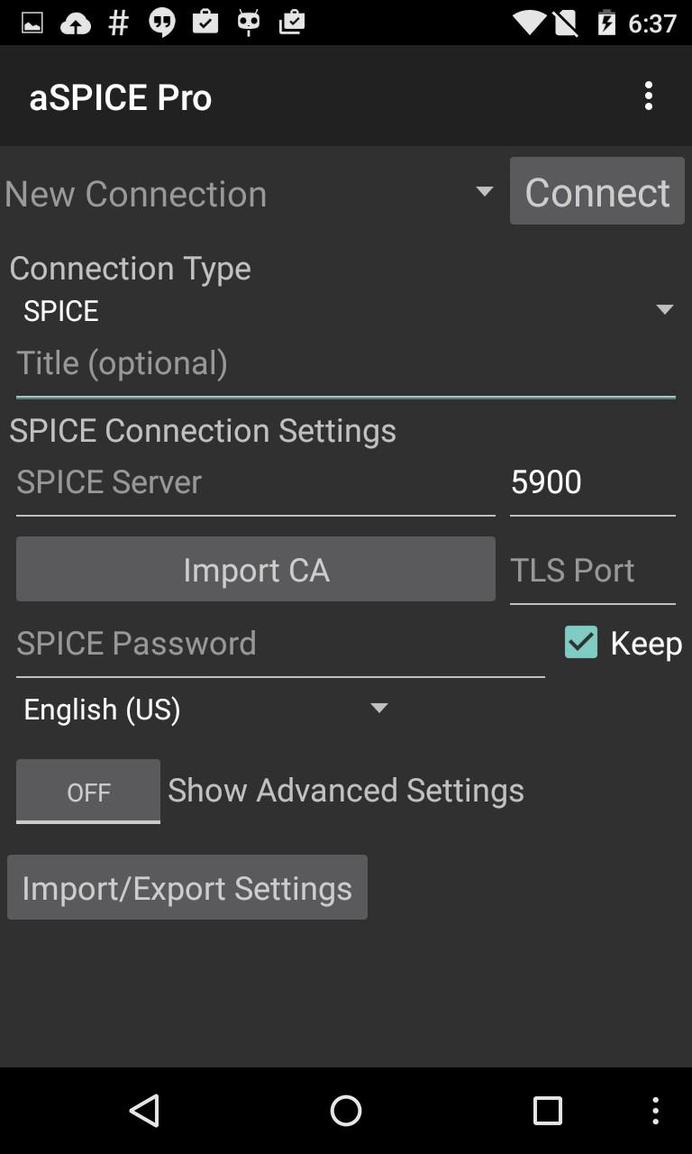
Task: Open recent apps with the square button
Action: coord(546,1110)
